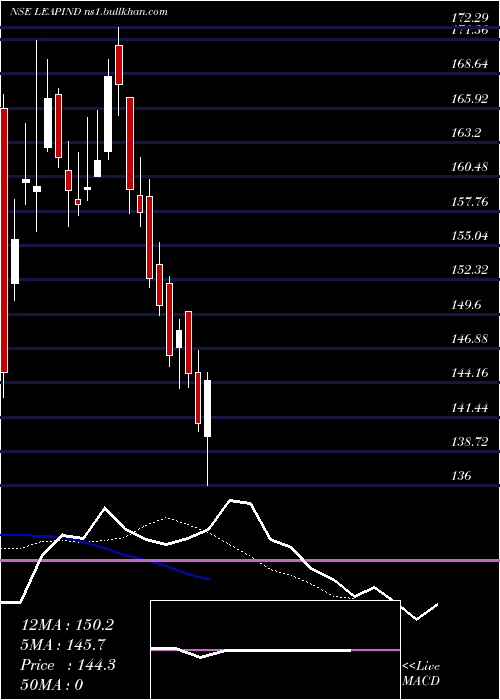Click the 'NSE LEAPIND ns1.bullkhan.com' chart title
Viewport: 500px width, 700px height.
click(x=89, y=12)
